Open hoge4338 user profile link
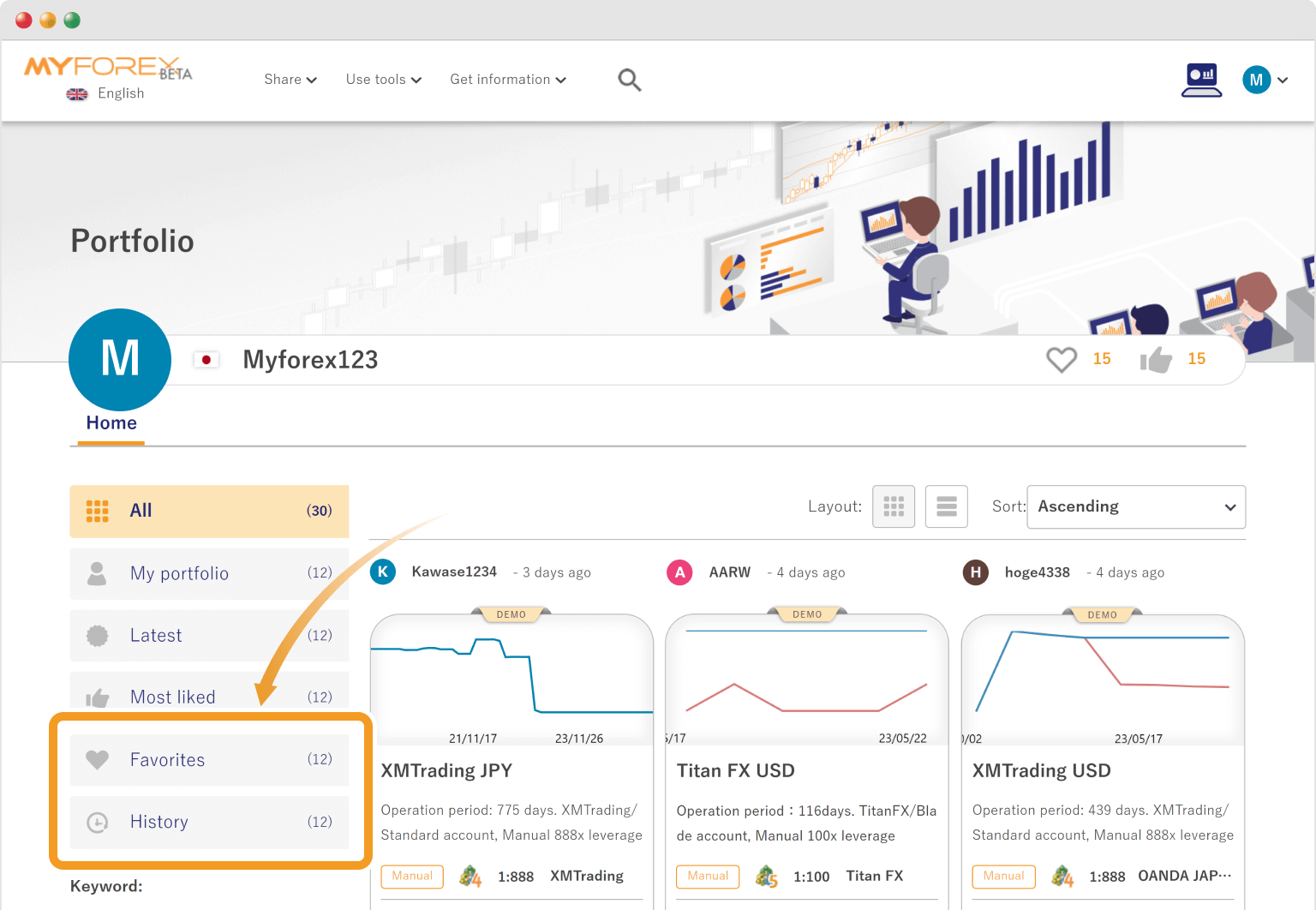Screen dimensions: 1316x910 1038,572
